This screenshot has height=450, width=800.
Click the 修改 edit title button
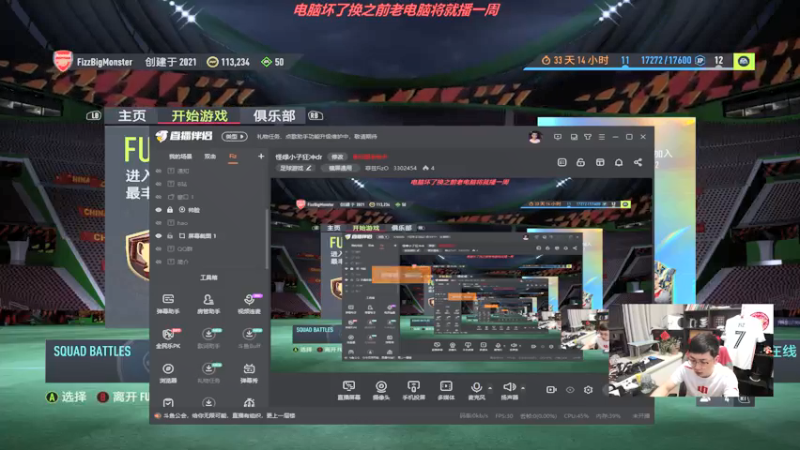point(337,157)
